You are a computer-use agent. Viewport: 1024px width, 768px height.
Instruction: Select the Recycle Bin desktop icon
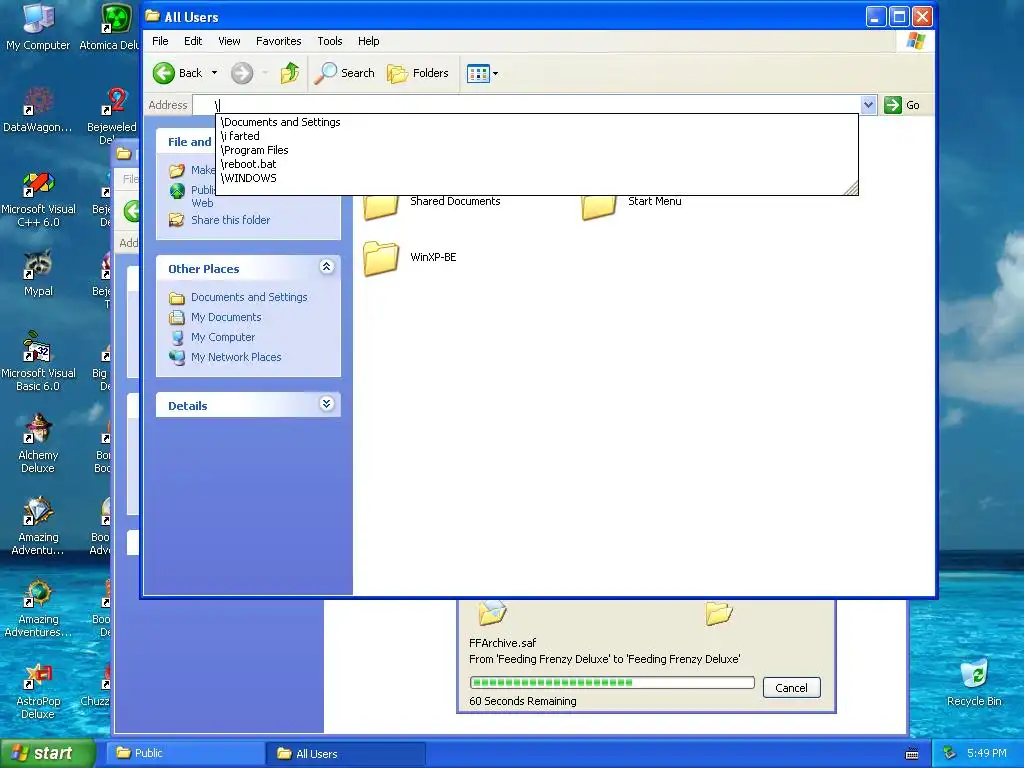pyautogui.click(x=974, y=683)
